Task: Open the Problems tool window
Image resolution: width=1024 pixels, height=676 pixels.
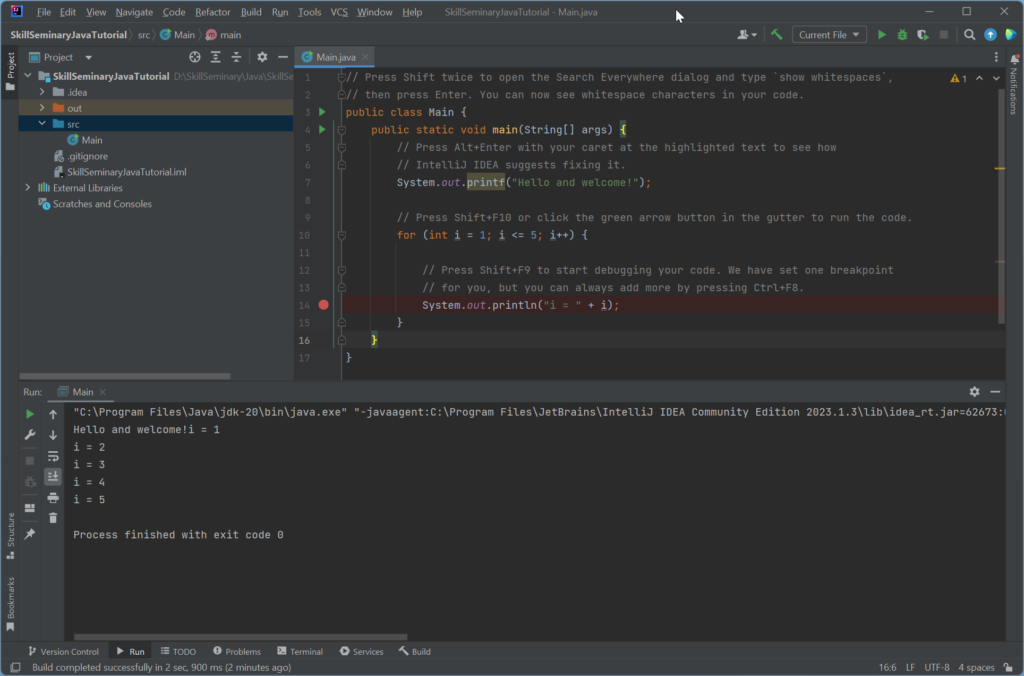Action: click(236, 651)
